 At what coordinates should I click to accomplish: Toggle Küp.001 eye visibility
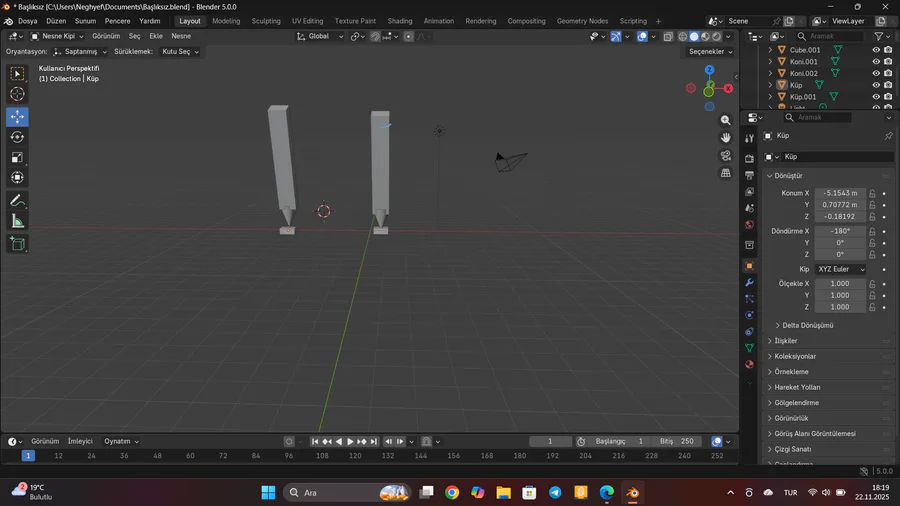pyautogui.click(x=876, y=96)
